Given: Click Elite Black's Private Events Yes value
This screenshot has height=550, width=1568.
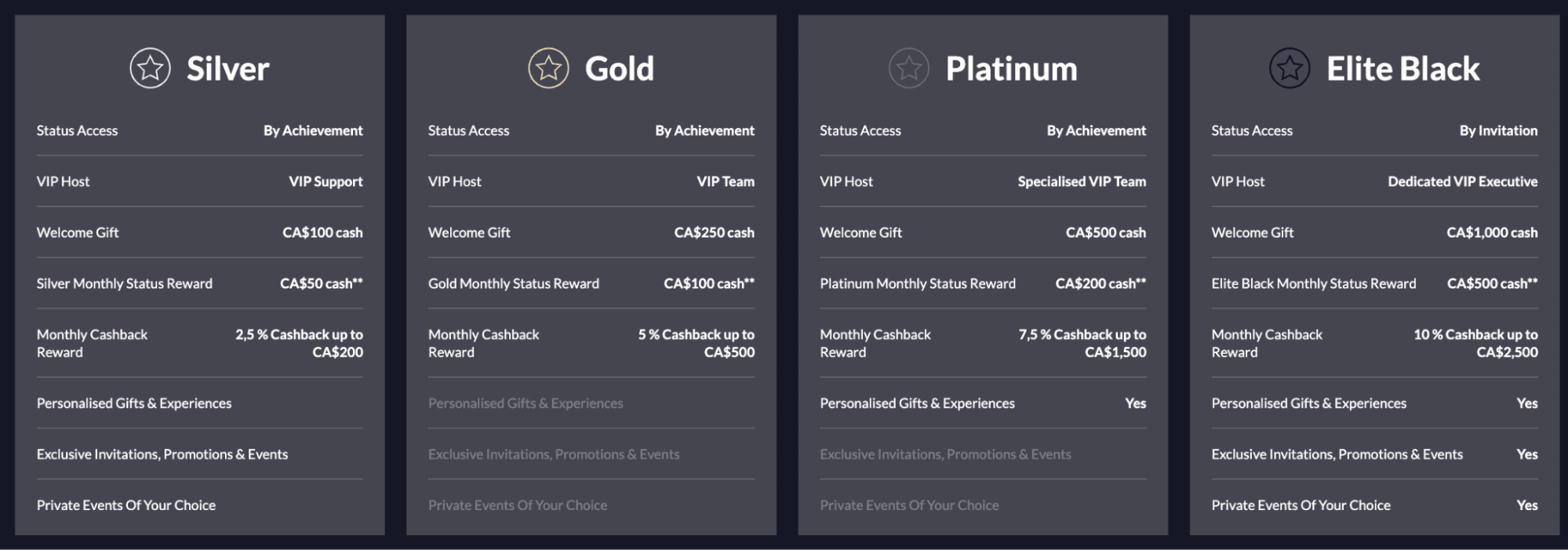Looking at the screenshot, I should [x=1527, y=505].
